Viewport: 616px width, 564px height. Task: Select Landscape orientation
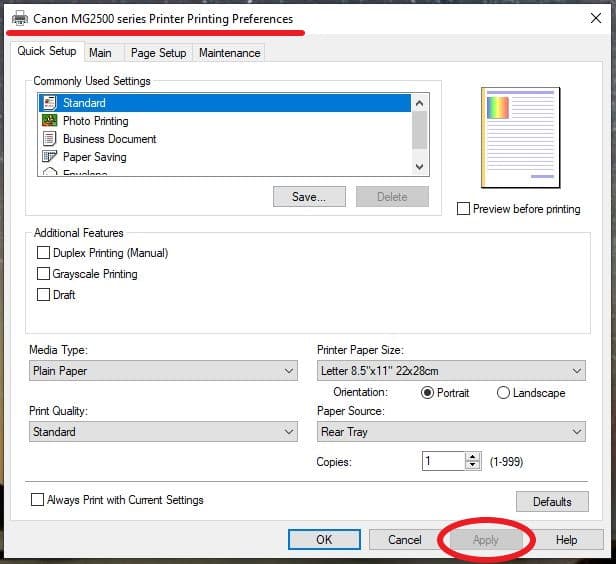tap(503, 393)
